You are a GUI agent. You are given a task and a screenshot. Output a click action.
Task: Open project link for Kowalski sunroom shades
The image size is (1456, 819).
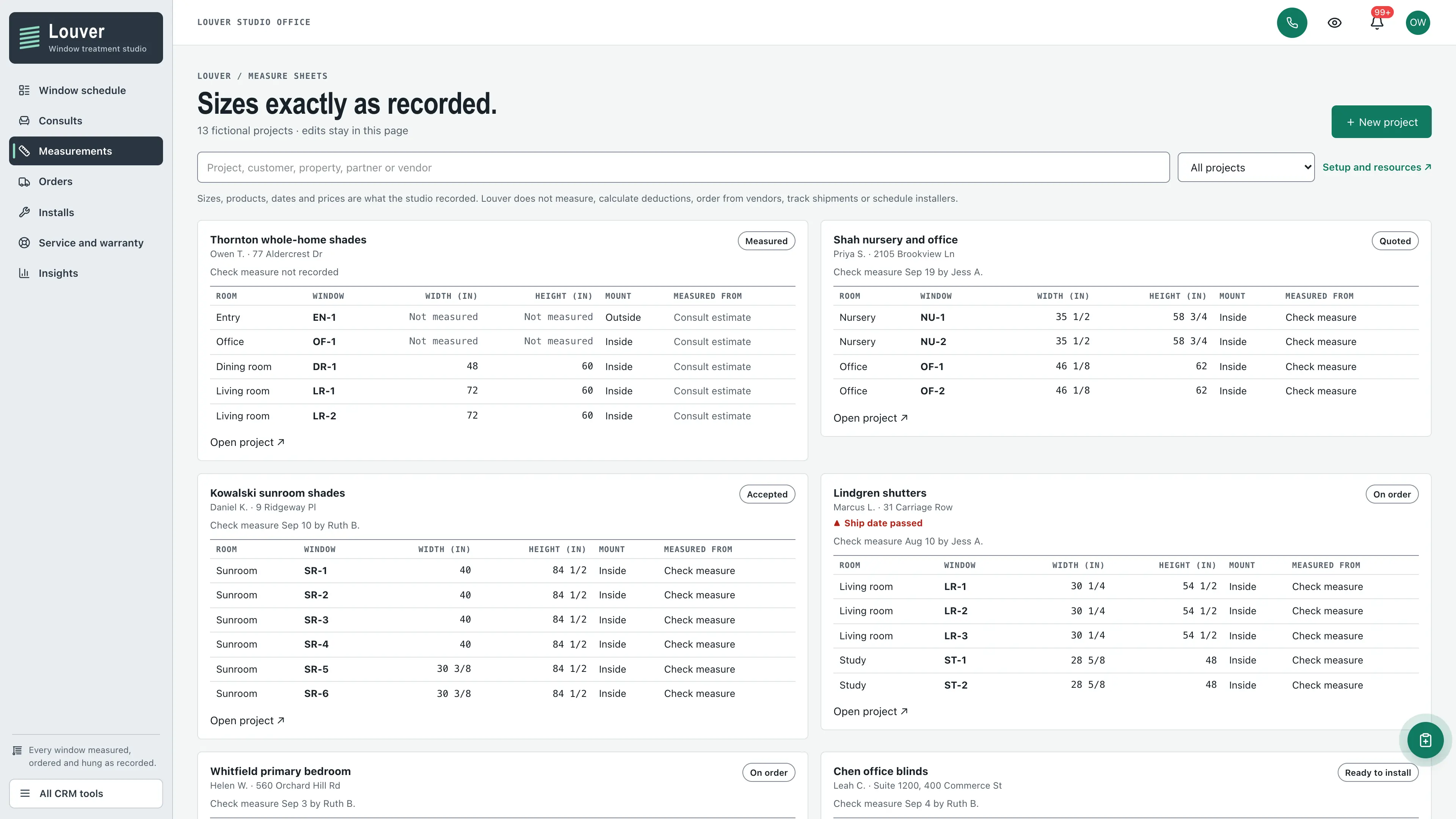pyautogui.click(x=247, y=721)
